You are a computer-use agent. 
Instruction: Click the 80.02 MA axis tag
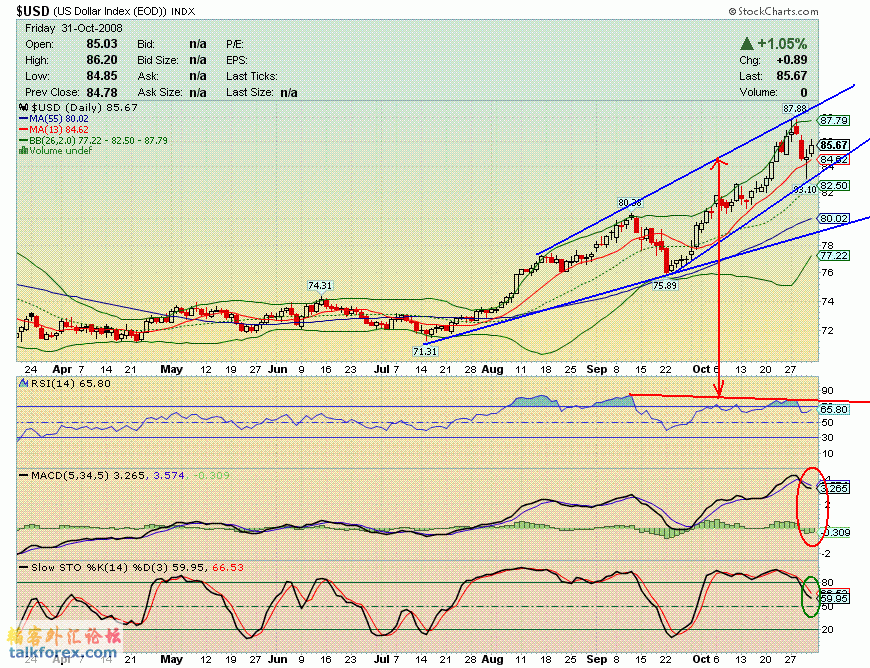pos(834,219)
